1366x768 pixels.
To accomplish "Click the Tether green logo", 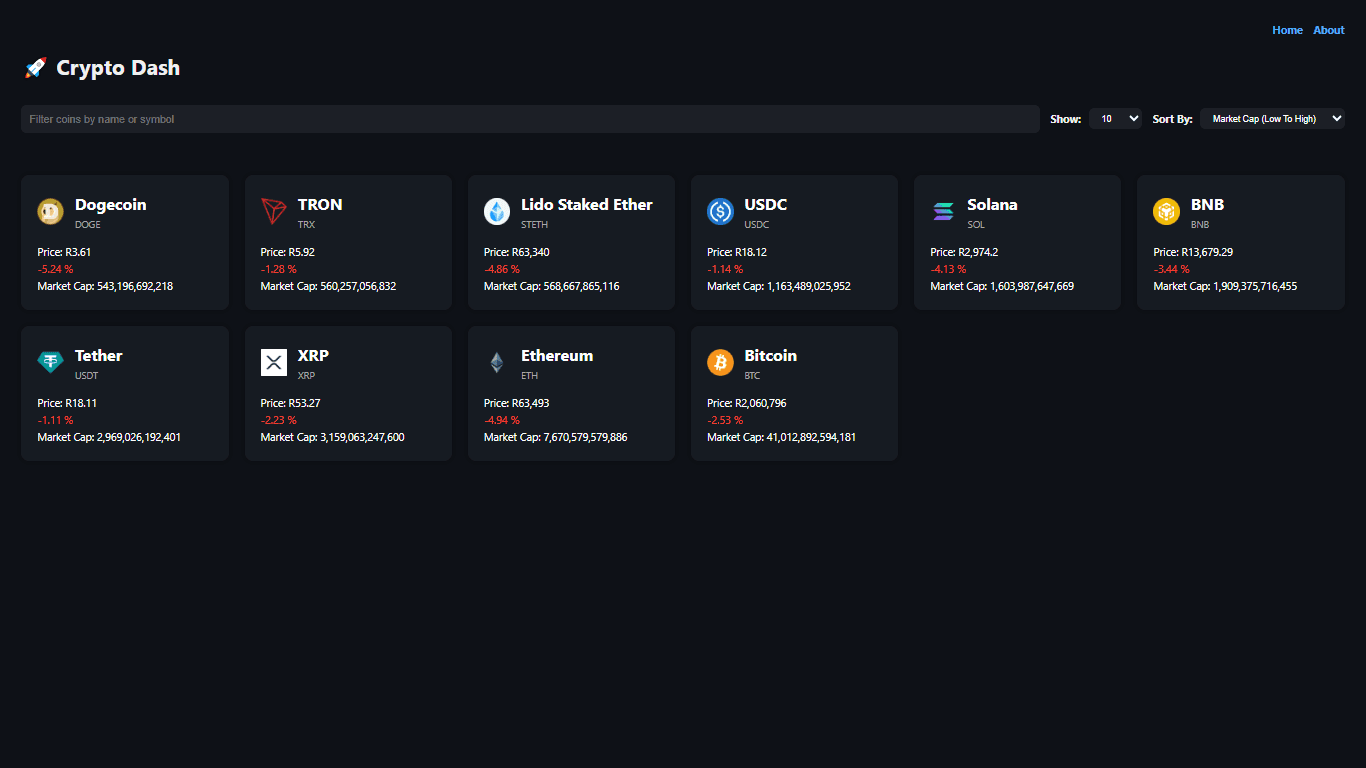I will [50, 362].
